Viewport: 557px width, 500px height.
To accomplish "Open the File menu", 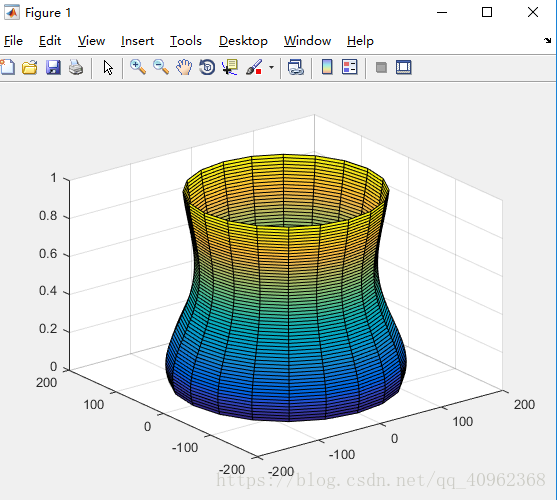I will point(13,41).
